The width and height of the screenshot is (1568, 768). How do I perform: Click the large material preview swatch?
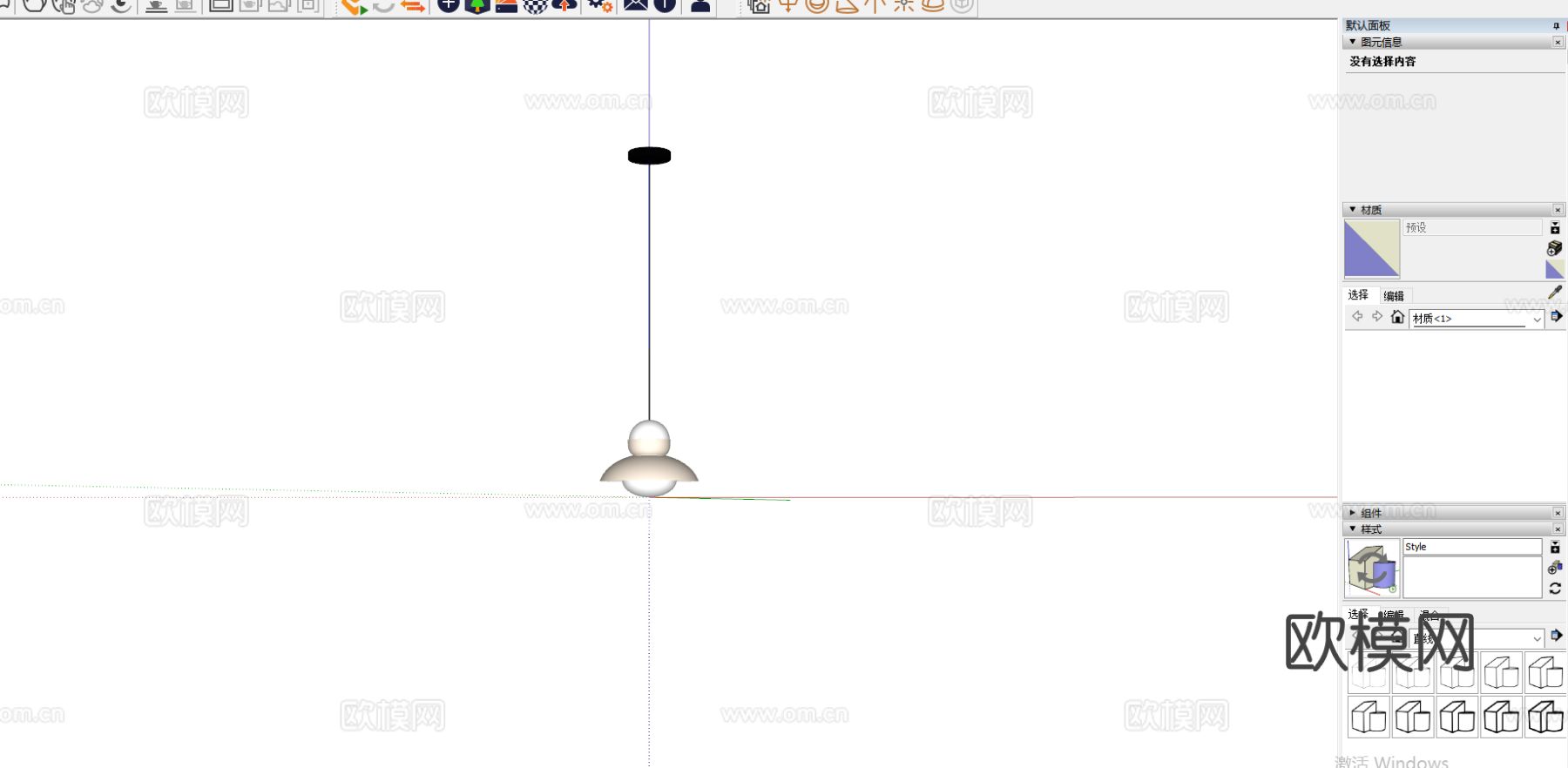(1372, 249)
